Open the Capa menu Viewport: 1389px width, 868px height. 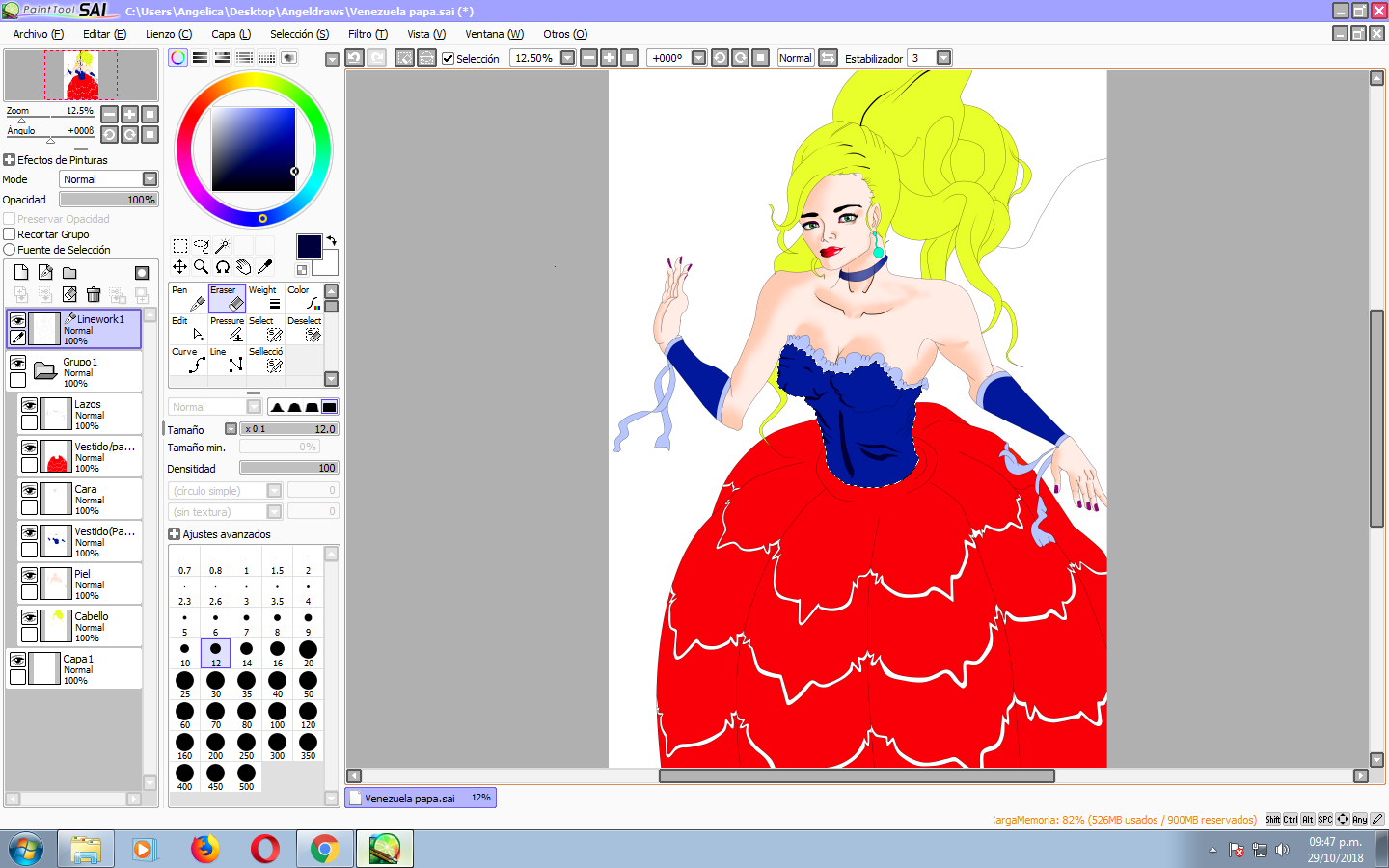231,34
